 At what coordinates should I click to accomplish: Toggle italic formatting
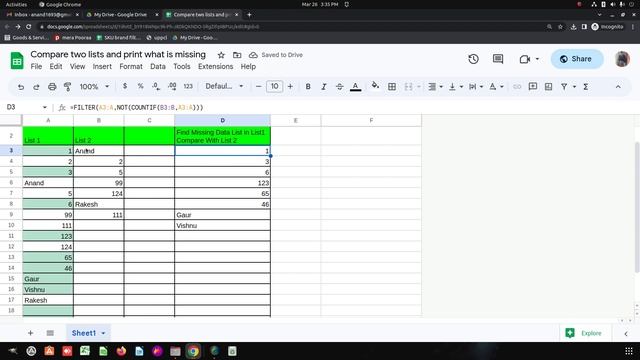point(324,87)
